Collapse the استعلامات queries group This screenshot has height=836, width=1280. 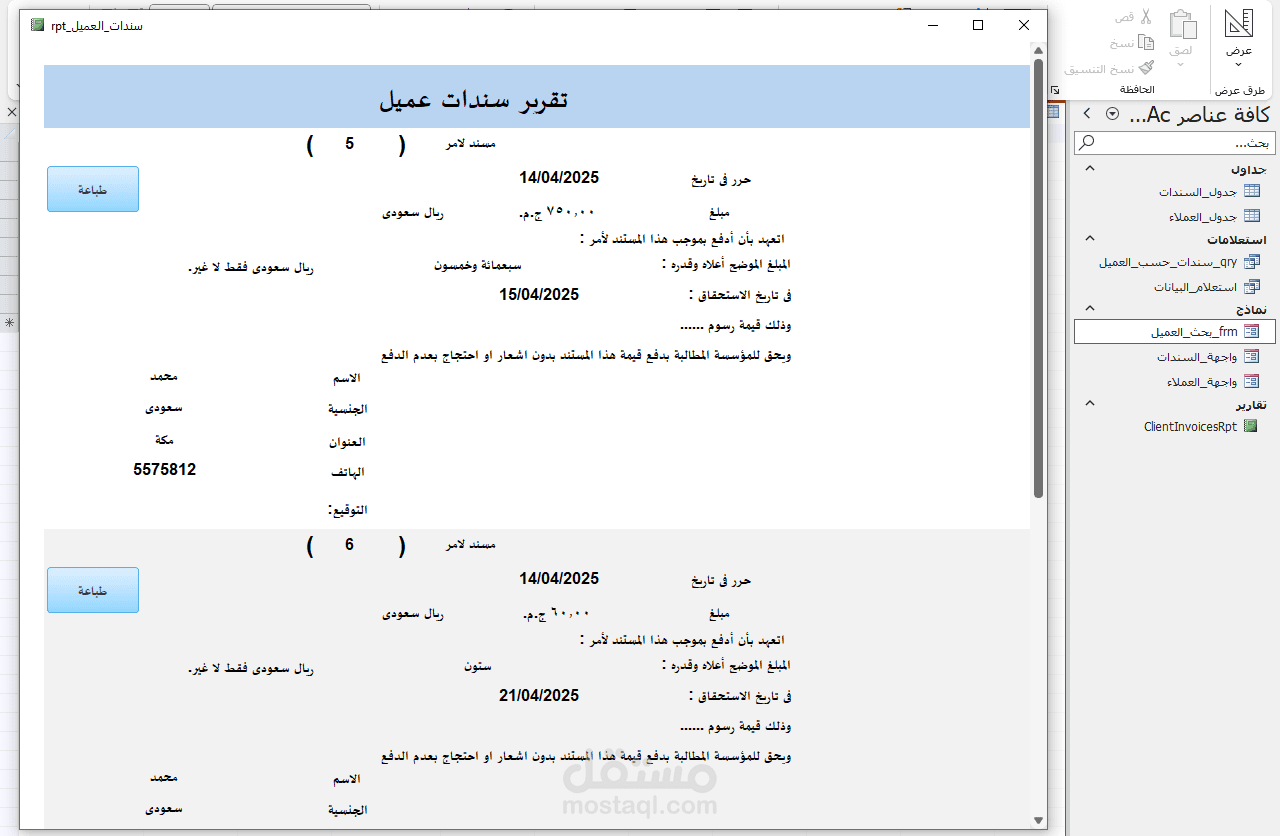pos(1090,239)
